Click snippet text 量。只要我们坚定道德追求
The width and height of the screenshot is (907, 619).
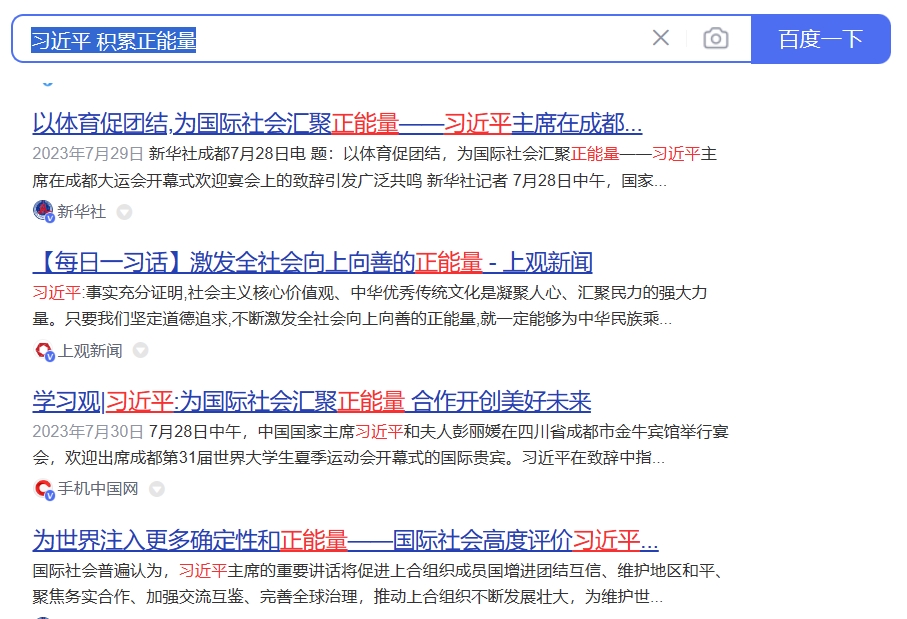pos(130,319)
